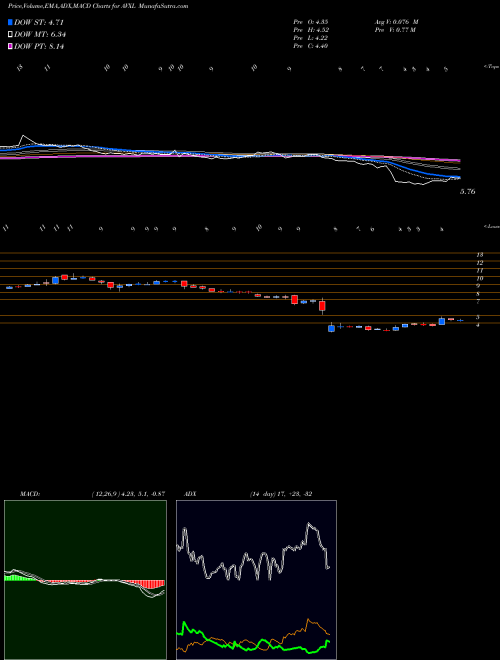Click the chart title mentioning MunafaSutra.com

click(x=98, y=6)
